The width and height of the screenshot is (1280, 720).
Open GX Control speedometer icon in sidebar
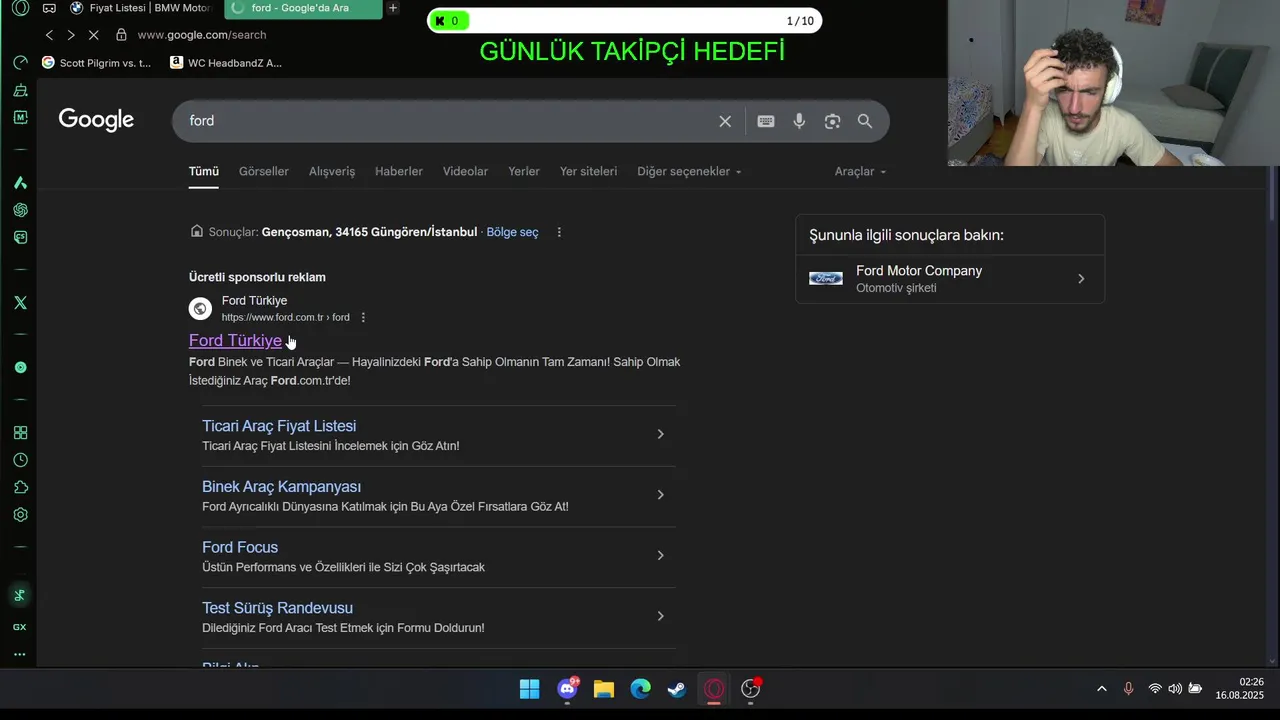(x=20, y=62)
